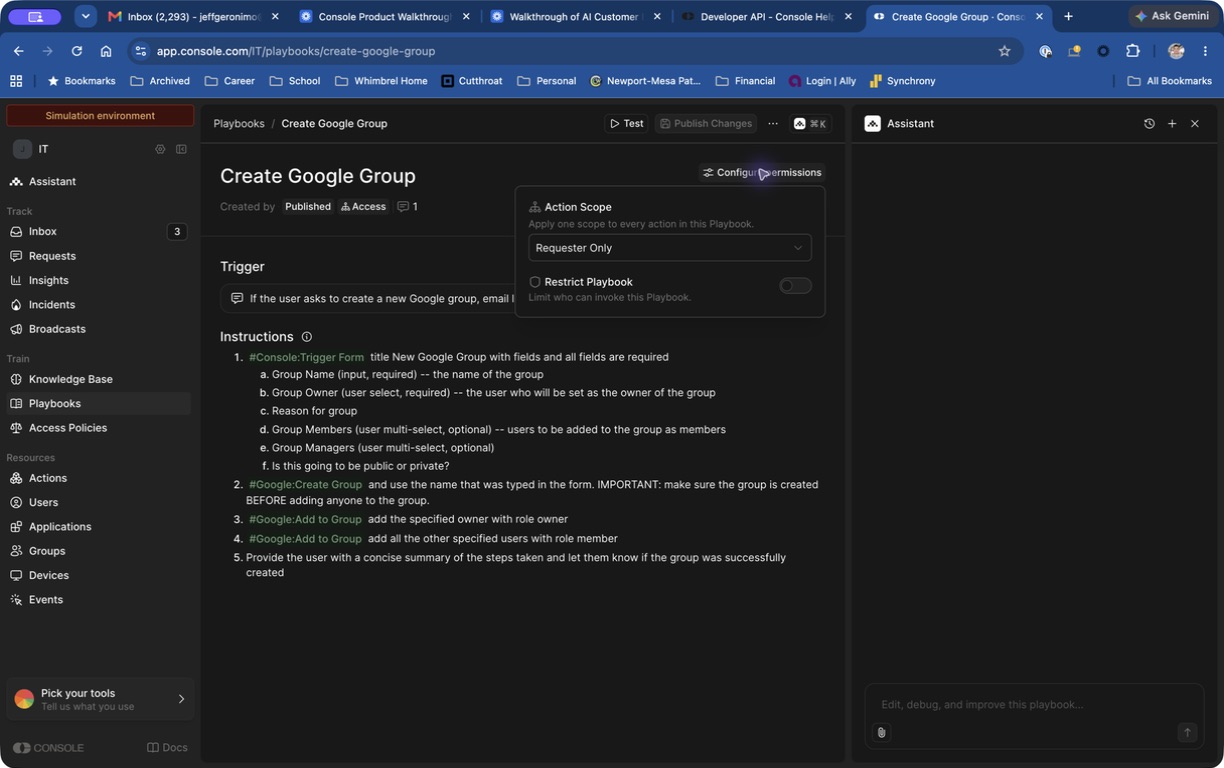This screenshot has width=1224, height=768.
Task: Open Assistant chat history clock icon
Action: (1149, 124)
